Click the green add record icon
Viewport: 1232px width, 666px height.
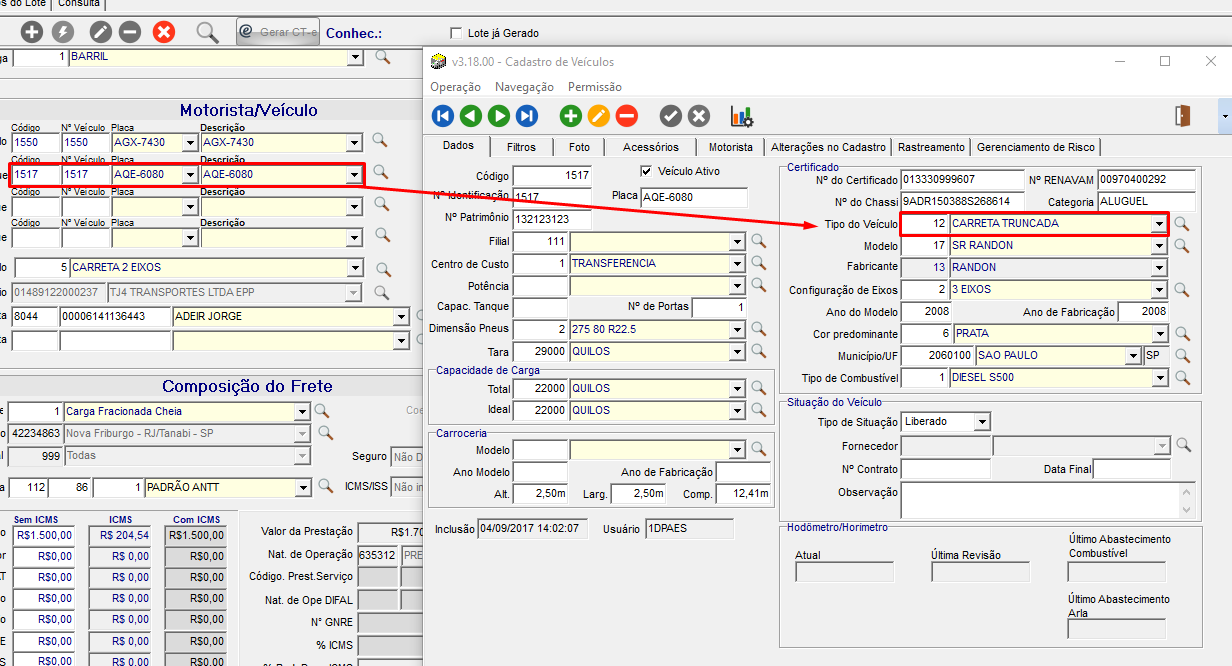571,116
